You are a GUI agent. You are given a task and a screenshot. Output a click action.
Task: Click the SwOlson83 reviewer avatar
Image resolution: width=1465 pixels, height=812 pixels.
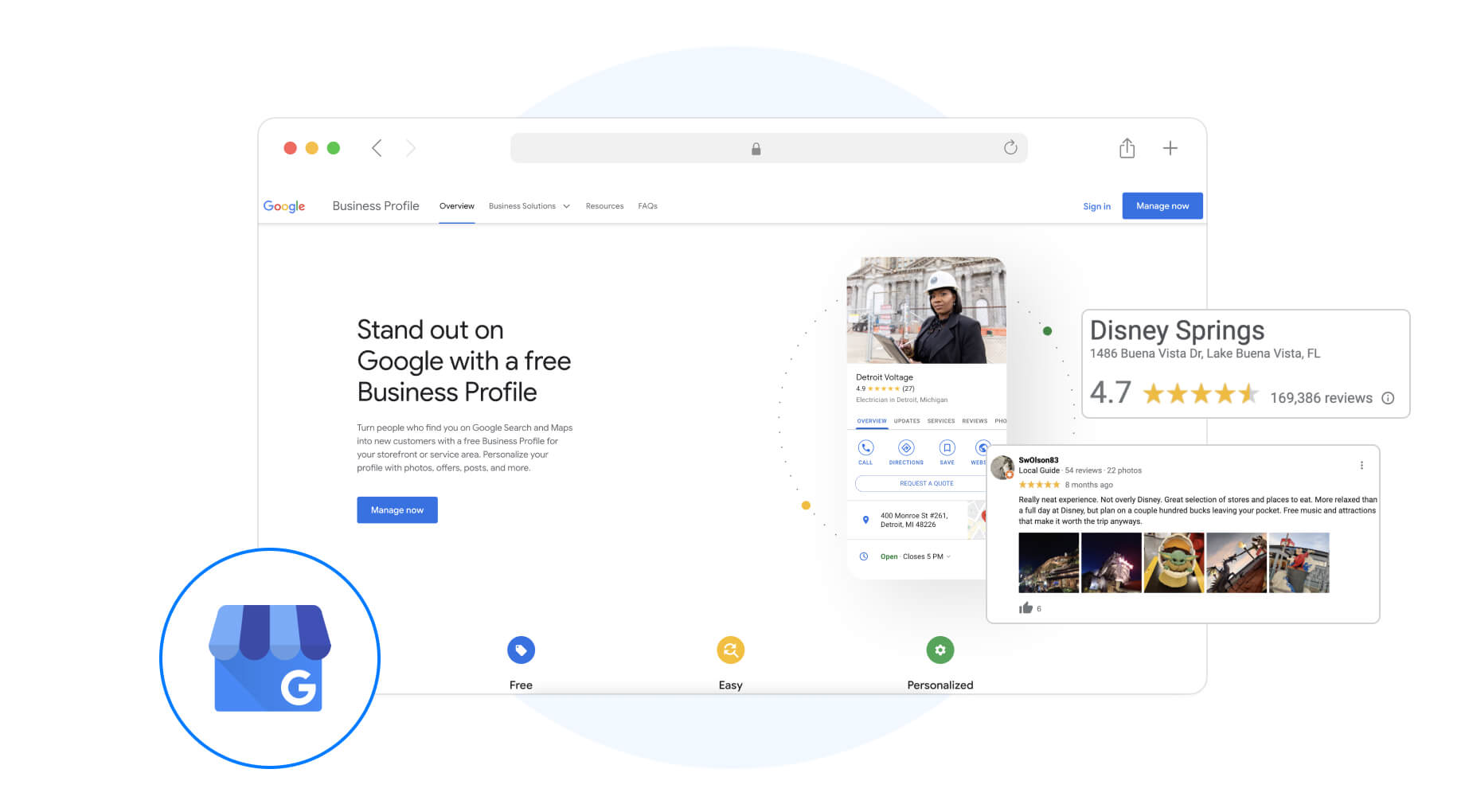pos(1002,467)
